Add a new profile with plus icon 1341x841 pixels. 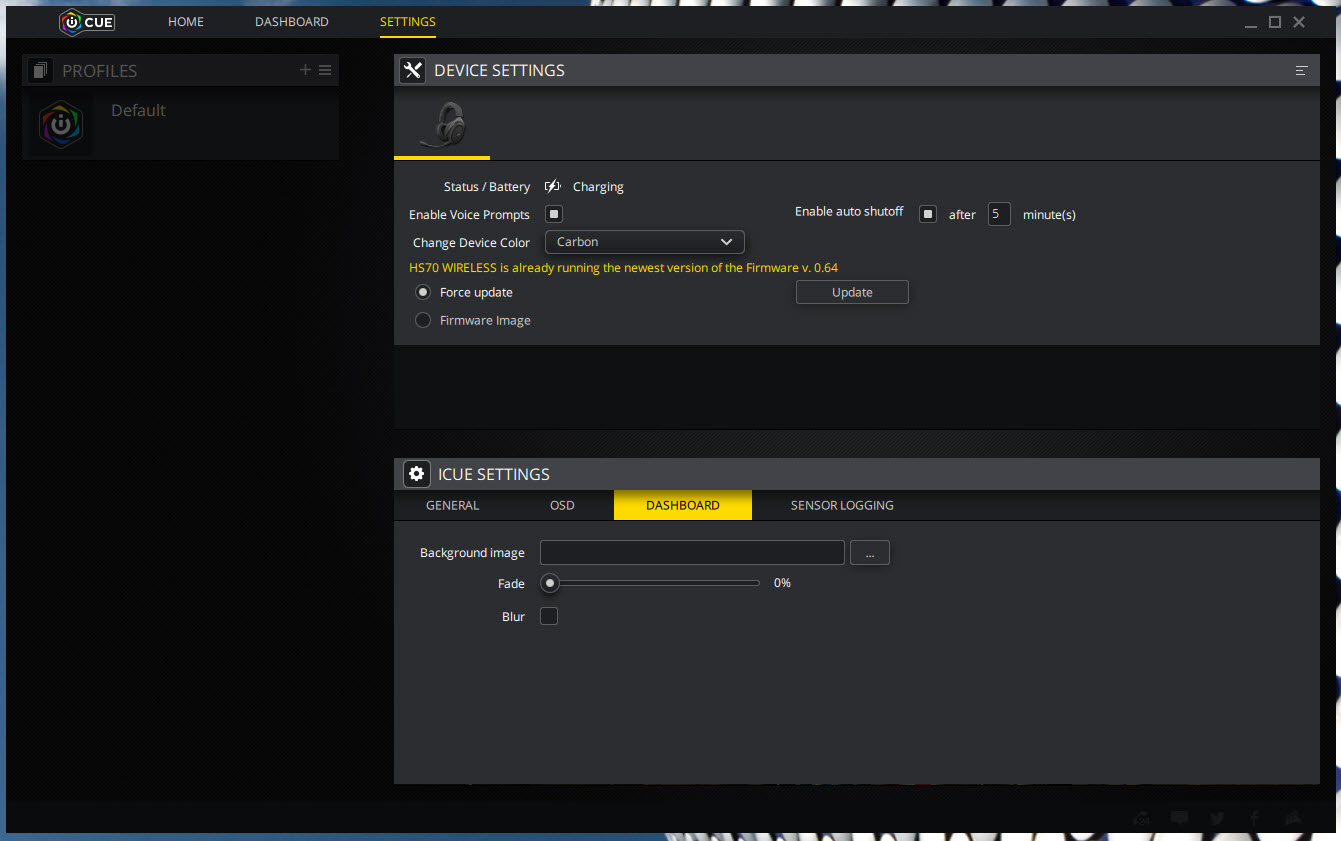point(305,70)
